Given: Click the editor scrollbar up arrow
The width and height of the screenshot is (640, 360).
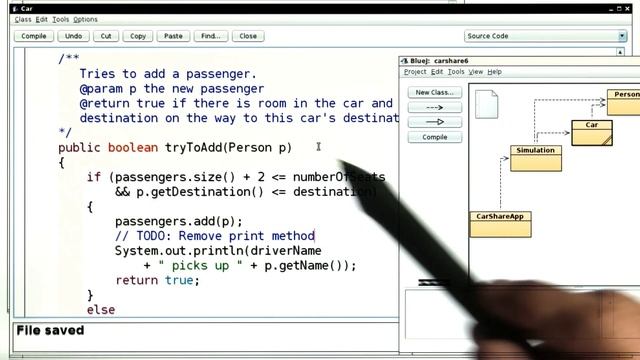Looking at the screenshot, I should (620, 52).
